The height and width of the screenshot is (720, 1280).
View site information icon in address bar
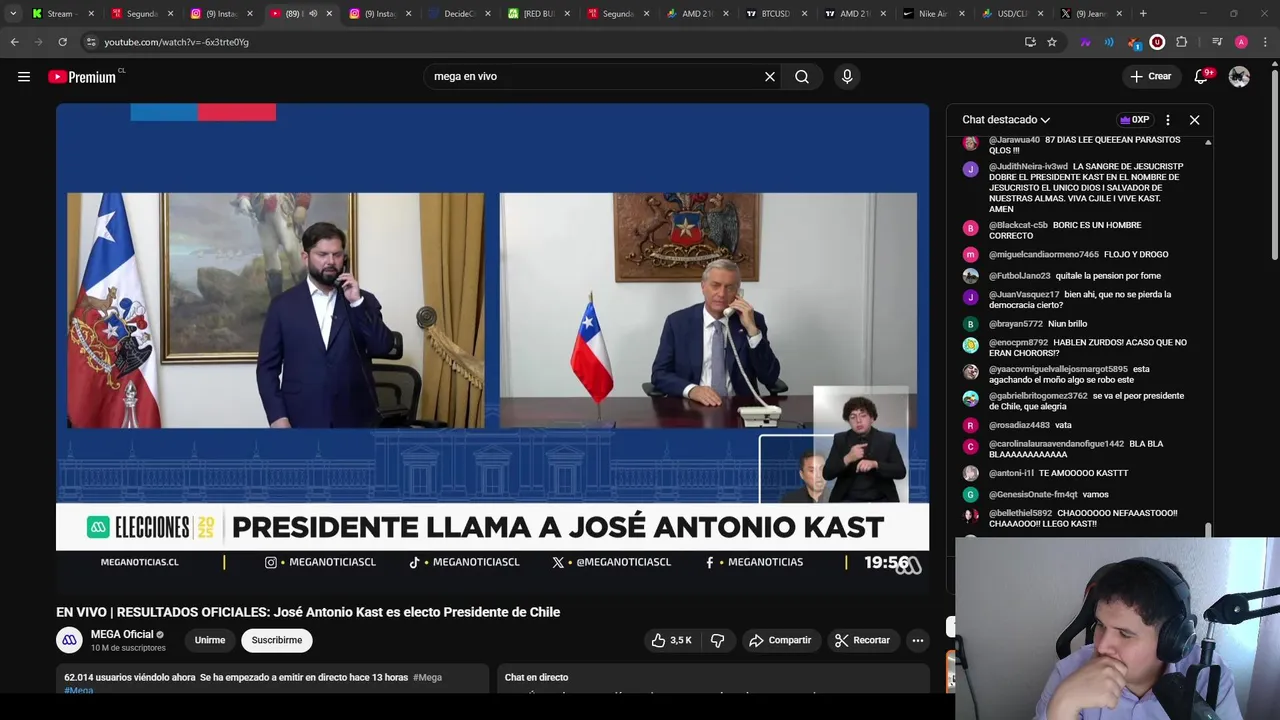coord(90,42)
